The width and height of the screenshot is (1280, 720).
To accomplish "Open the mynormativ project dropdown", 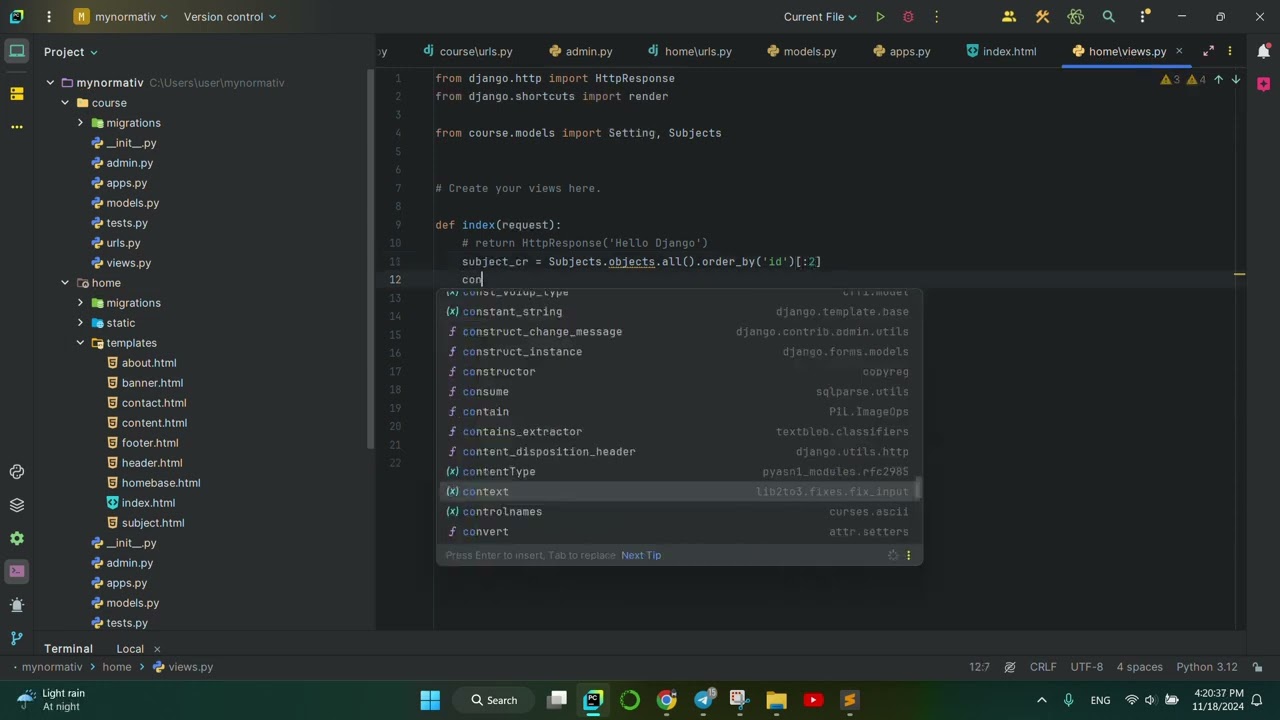I will pos(121,17).
